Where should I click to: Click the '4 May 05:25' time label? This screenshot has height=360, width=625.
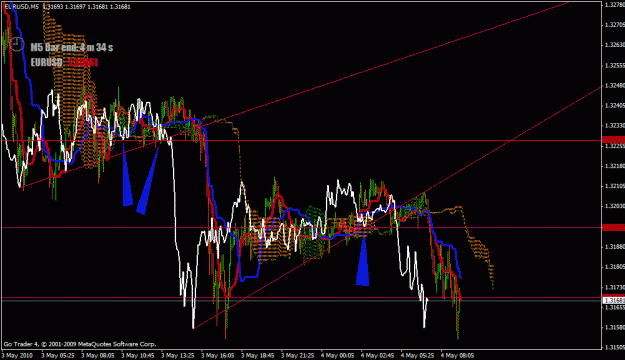pyautogui.click(x=417, y=355)
